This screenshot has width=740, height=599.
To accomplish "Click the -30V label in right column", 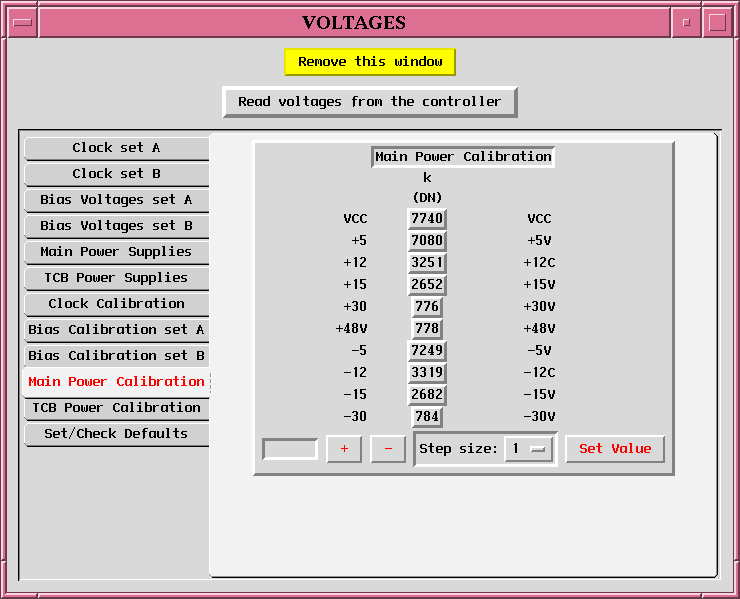I will tap(539, 417).
